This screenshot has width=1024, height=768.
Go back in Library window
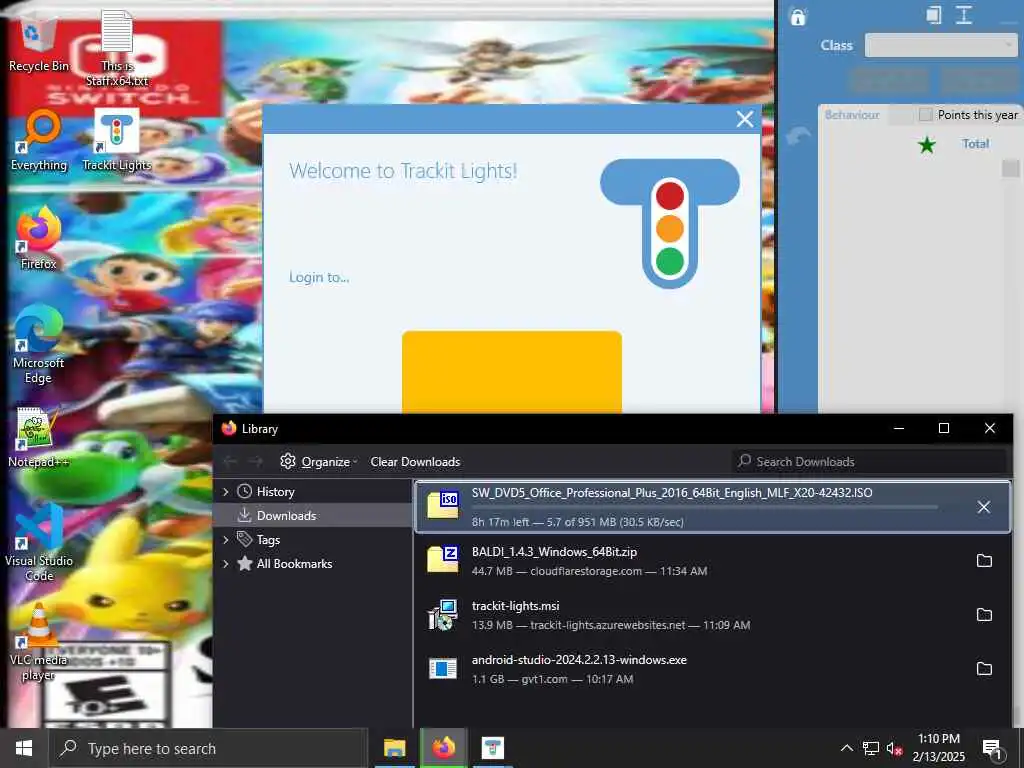pos(230,461)
